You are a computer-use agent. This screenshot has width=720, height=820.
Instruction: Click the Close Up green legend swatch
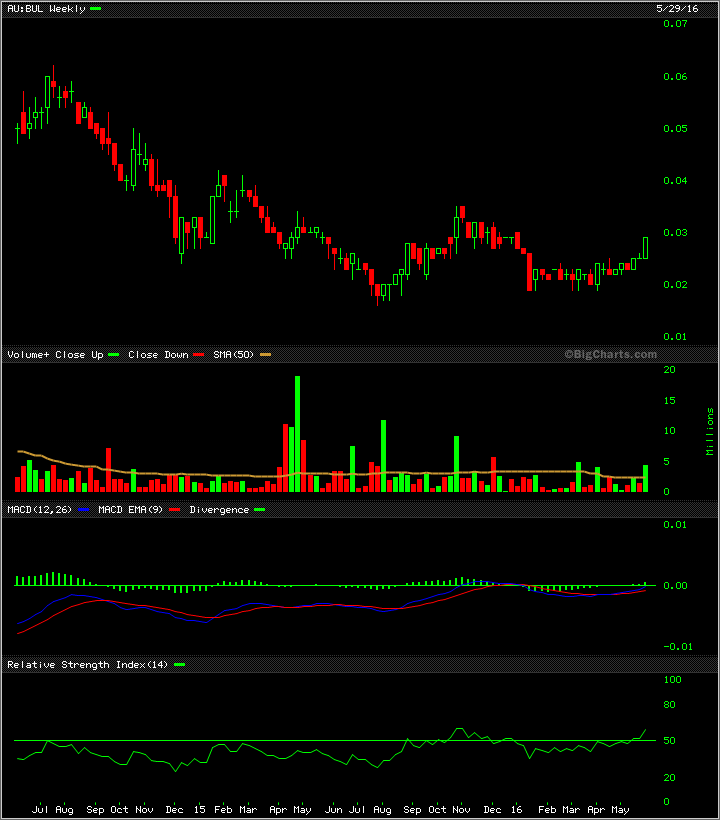click(113, 355)
